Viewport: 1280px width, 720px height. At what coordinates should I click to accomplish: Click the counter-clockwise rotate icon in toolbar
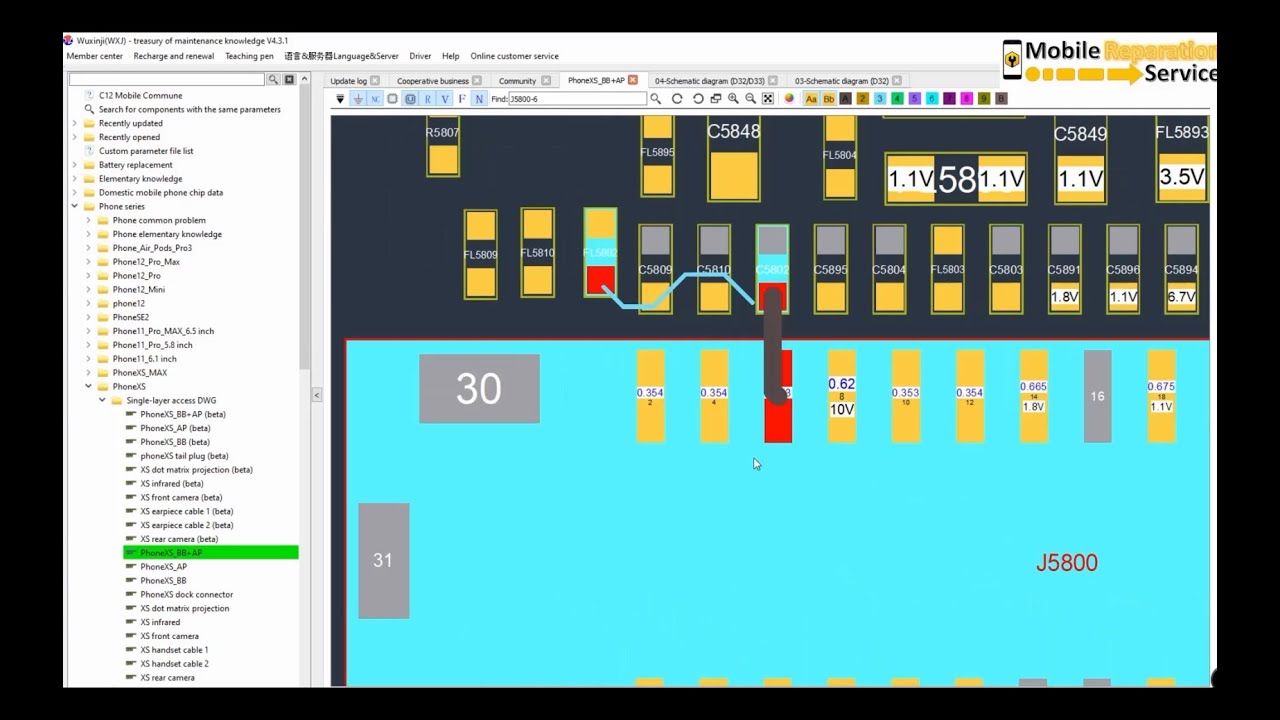698,99
